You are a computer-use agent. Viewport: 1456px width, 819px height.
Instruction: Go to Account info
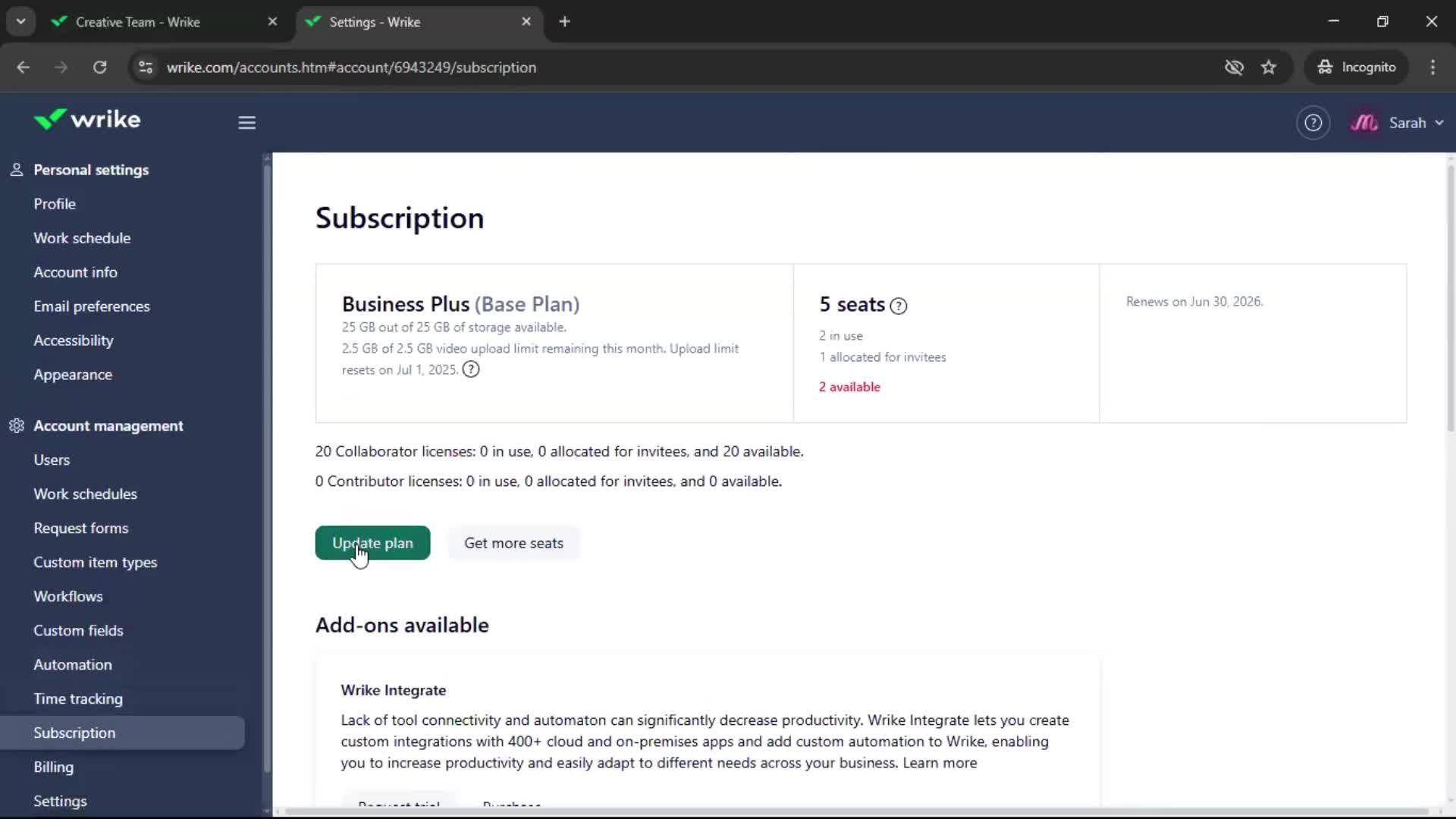75,272
